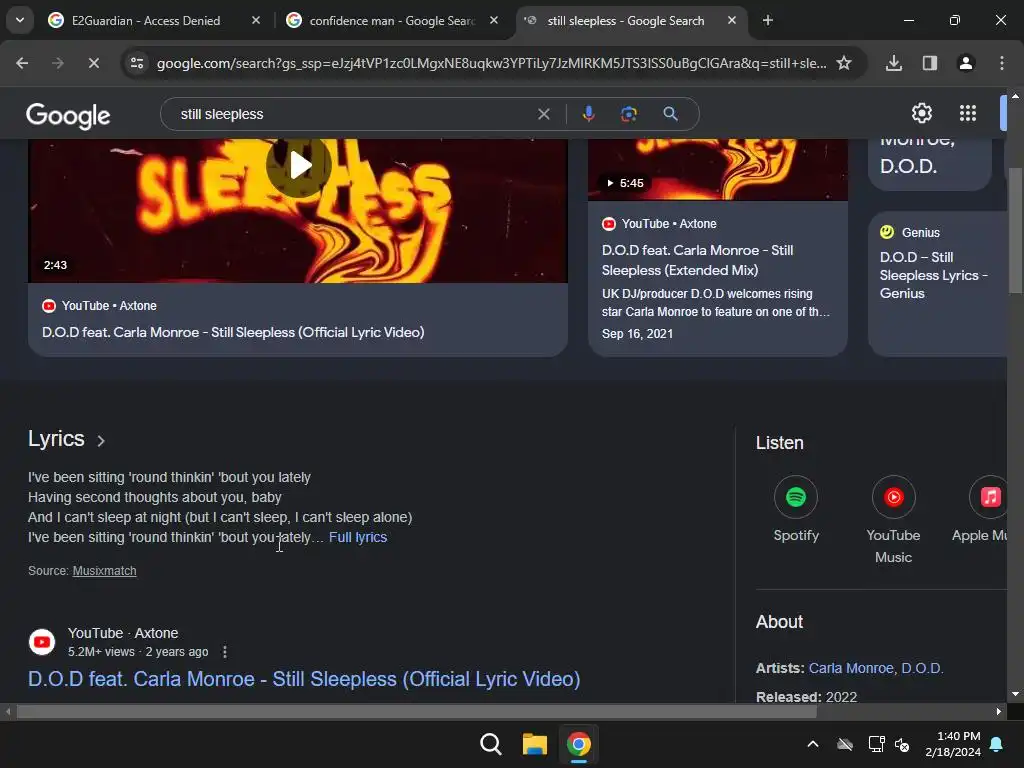Click the still sleepless search box
Image resolution: width=1024 pixels, height=768 pixels.
click(x=353, y=114)
